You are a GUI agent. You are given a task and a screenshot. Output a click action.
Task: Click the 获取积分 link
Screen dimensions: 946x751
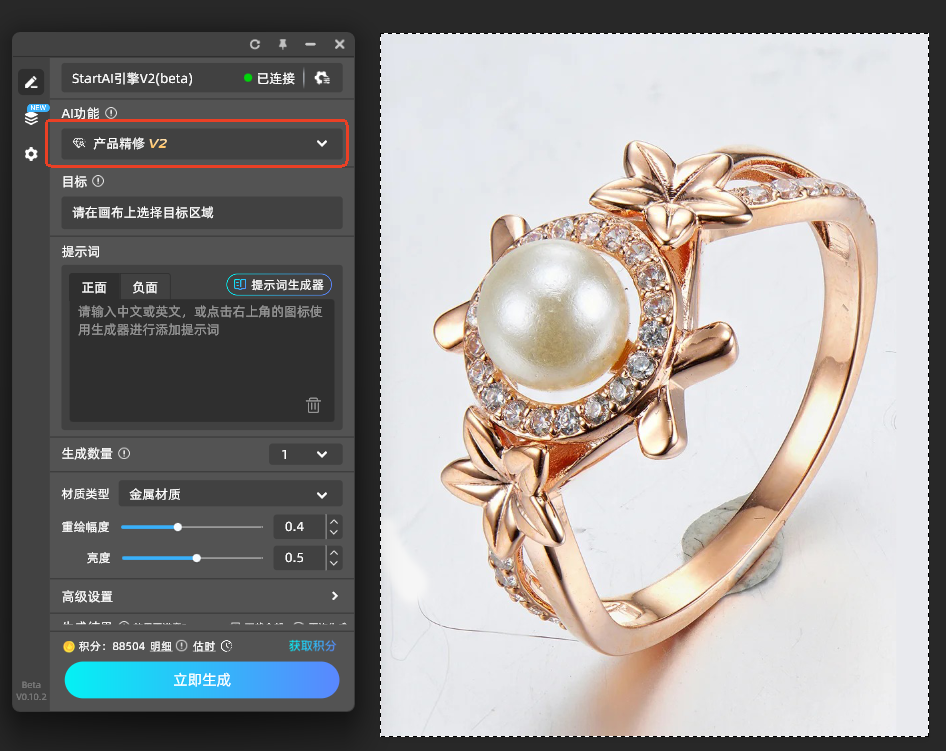(x=313, y=646)
